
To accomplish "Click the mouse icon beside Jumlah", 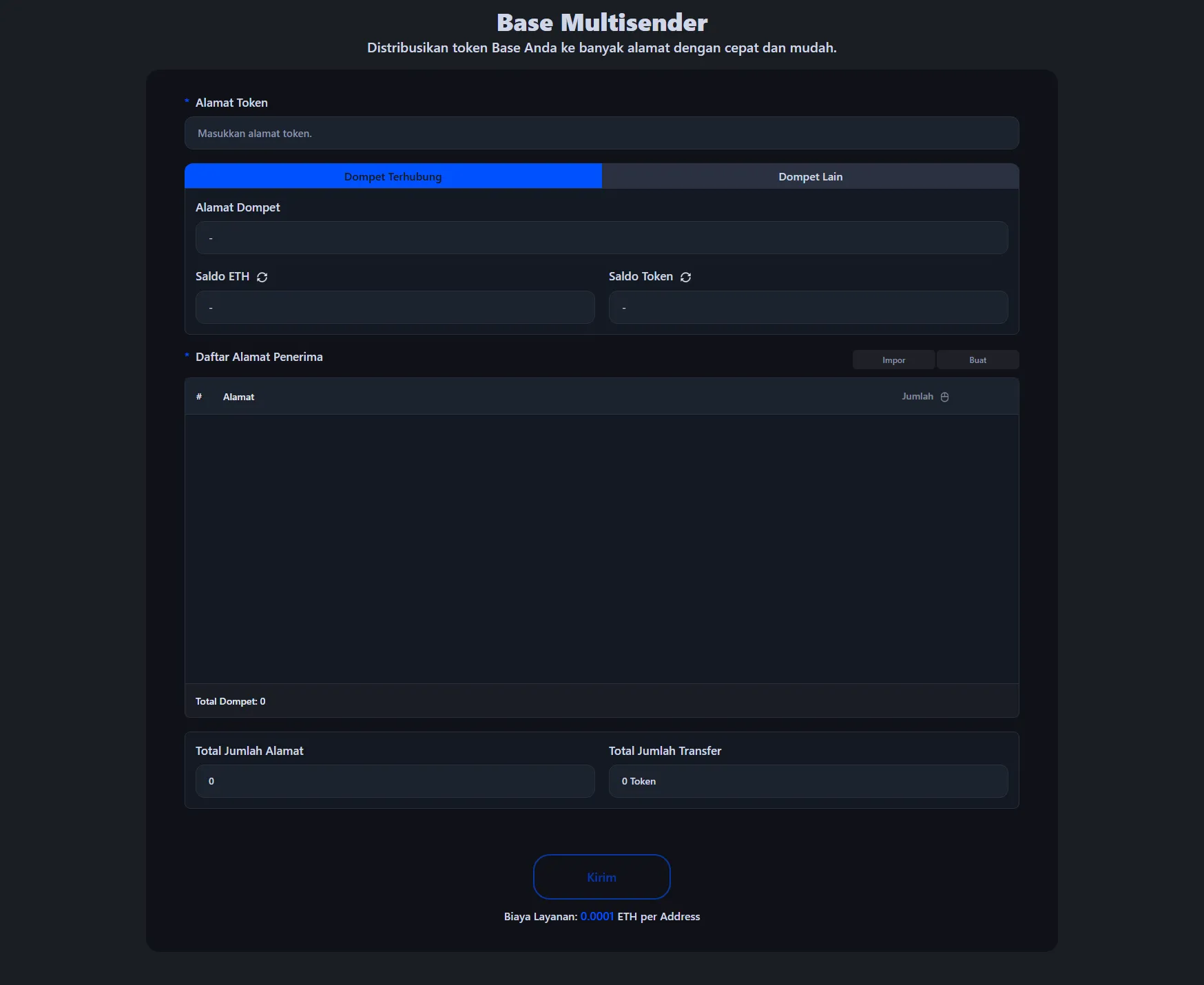I will coord(944,397).
